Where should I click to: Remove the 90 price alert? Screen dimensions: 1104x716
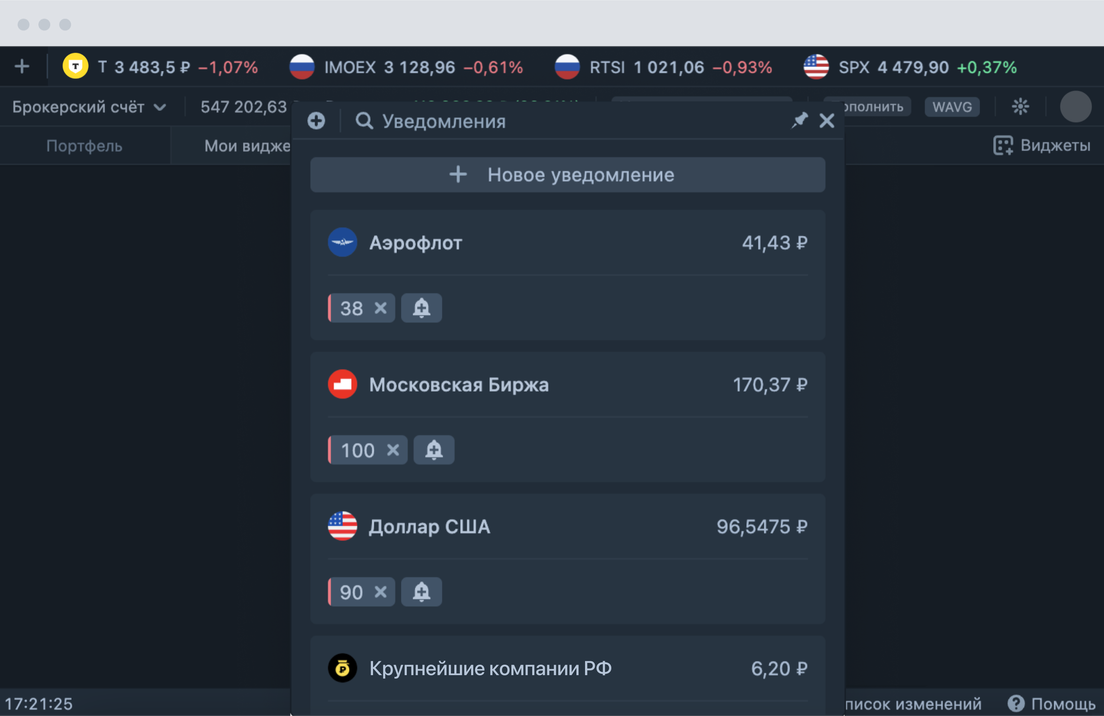pyautogui.click(x=380, y=592)
